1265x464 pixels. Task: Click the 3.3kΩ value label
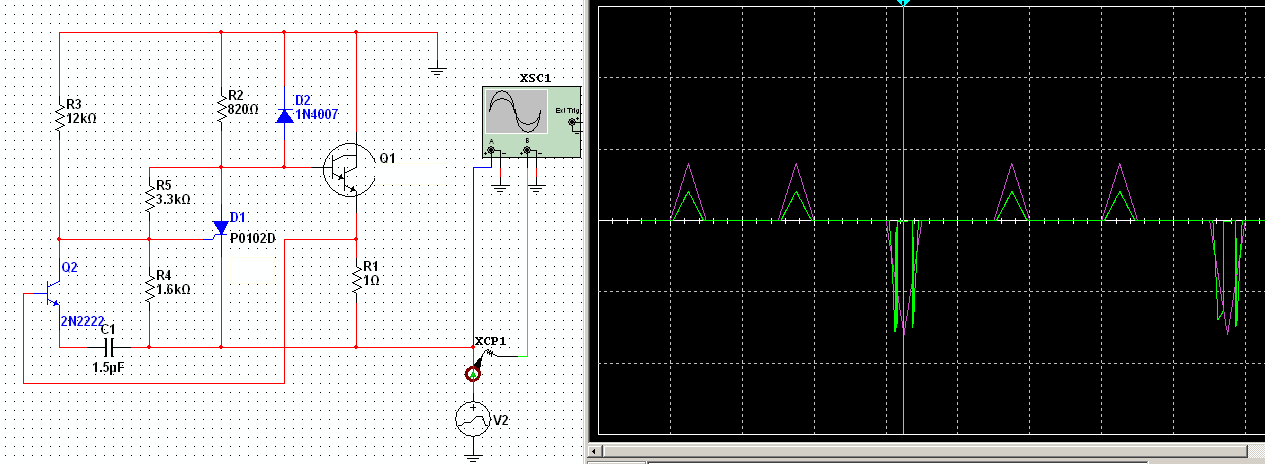tap(174, 198)
